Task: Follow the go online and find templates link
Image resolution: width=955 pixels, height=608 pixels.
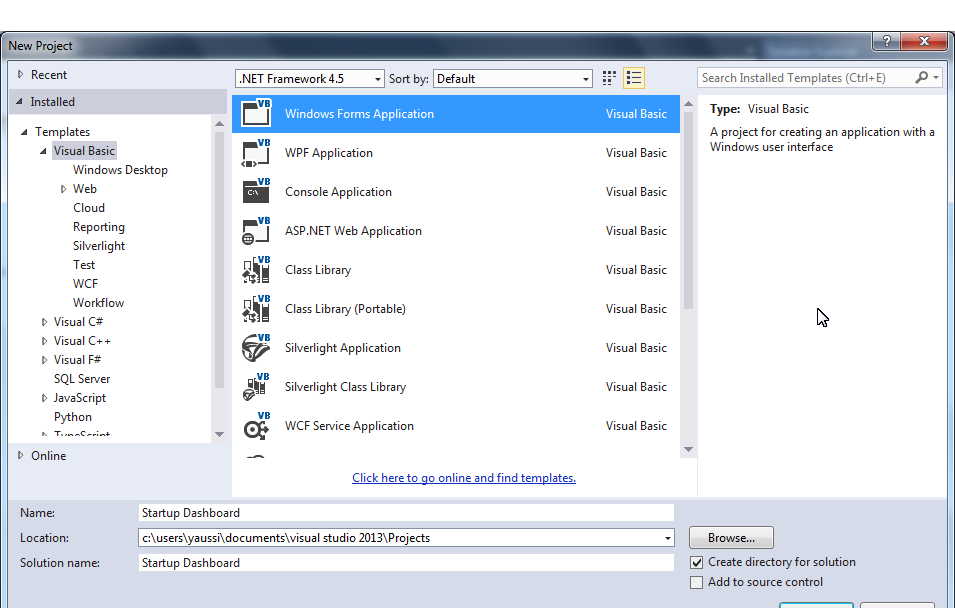Action: click(x=463, y=477)
